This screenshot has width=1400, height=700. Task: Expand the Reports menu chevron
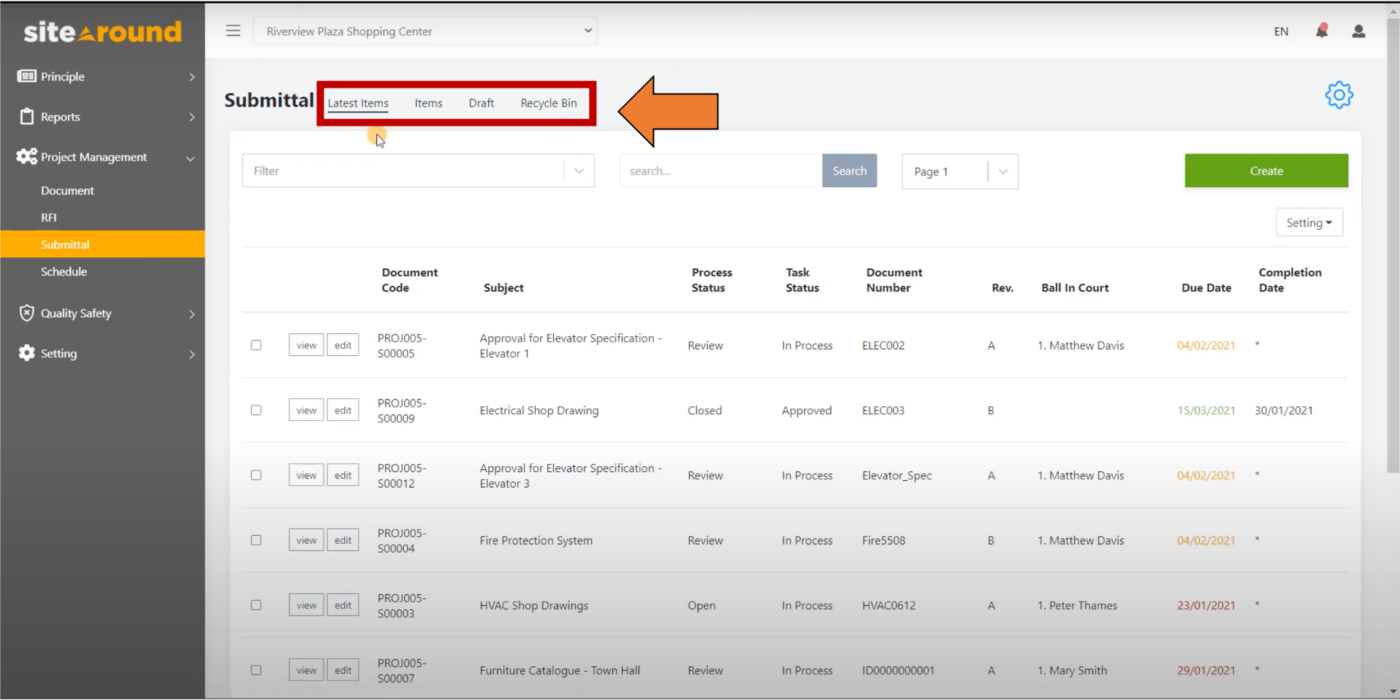tap(191, 117)
